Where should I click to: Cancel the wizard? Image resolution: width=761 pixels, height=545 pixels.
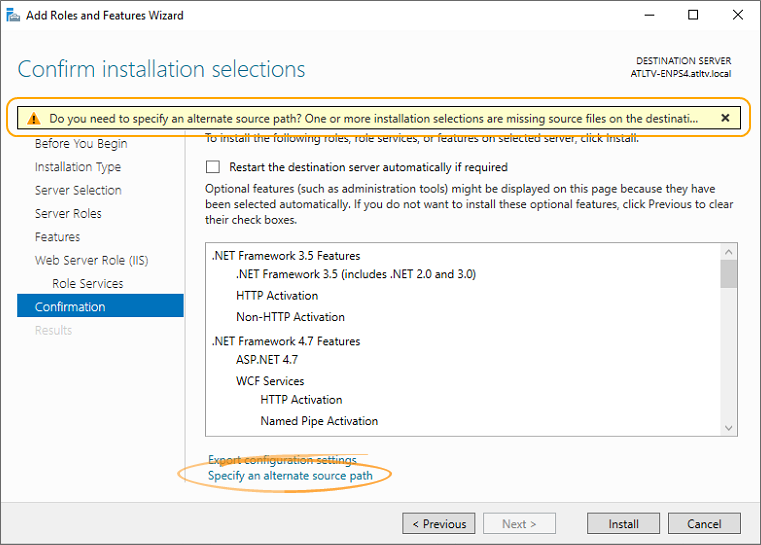click(x=704, y=524)
